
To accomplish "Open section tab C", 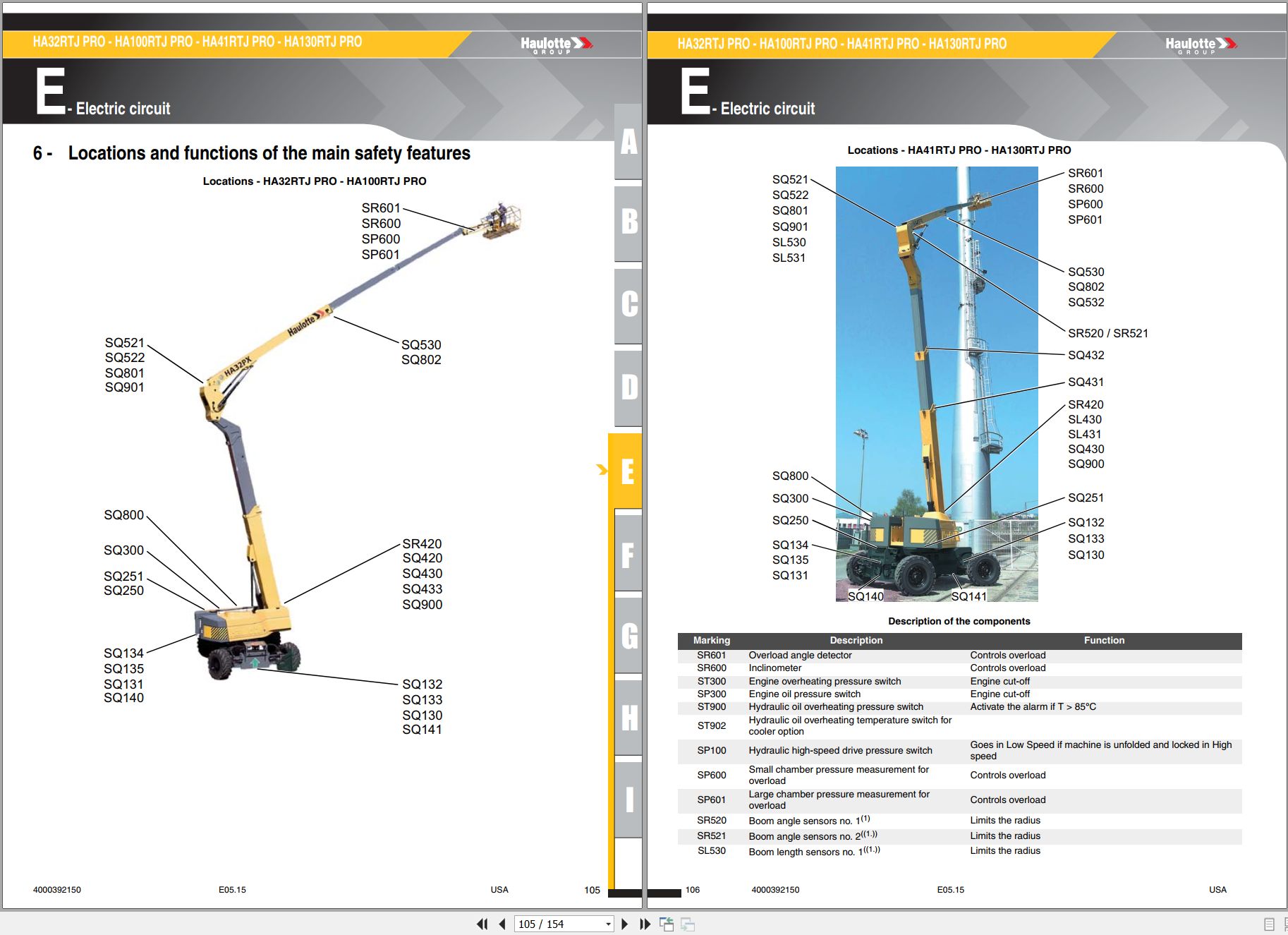I will (628, 305).
